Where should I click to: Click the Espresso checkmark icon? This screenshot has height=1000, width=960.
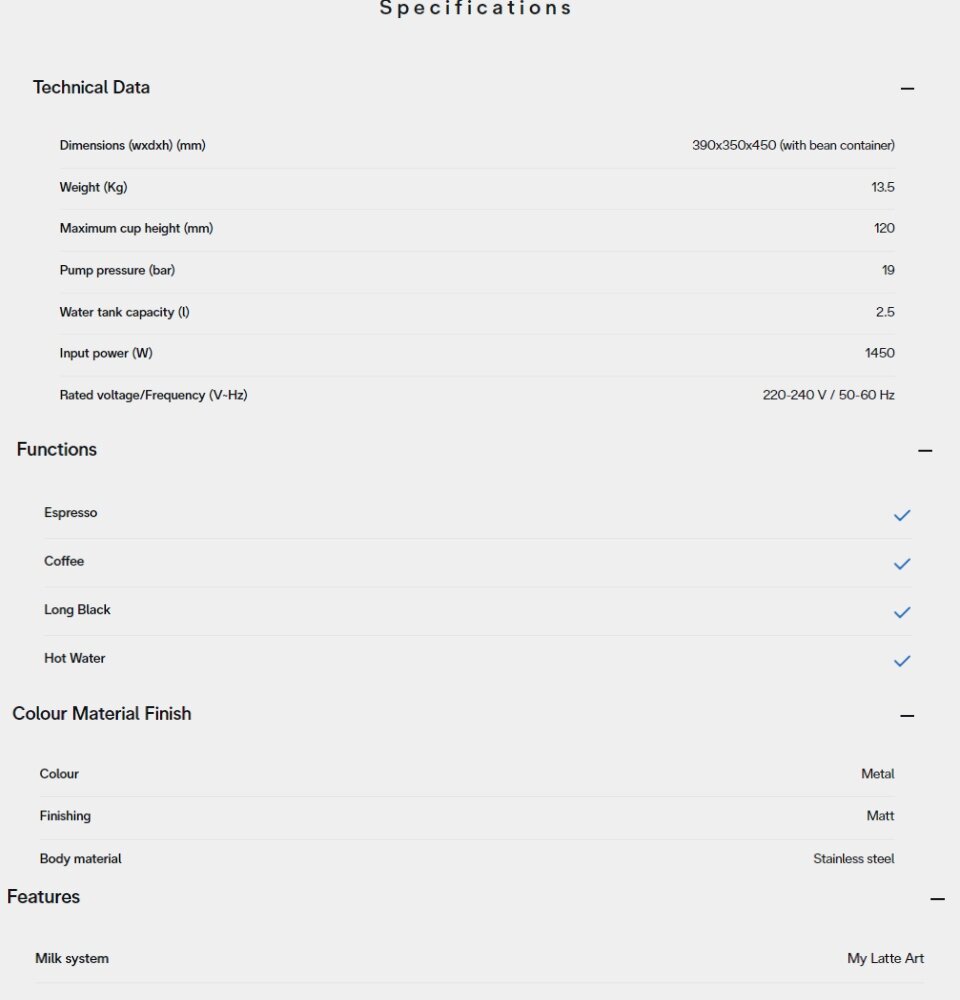click(x=902, y=515)
